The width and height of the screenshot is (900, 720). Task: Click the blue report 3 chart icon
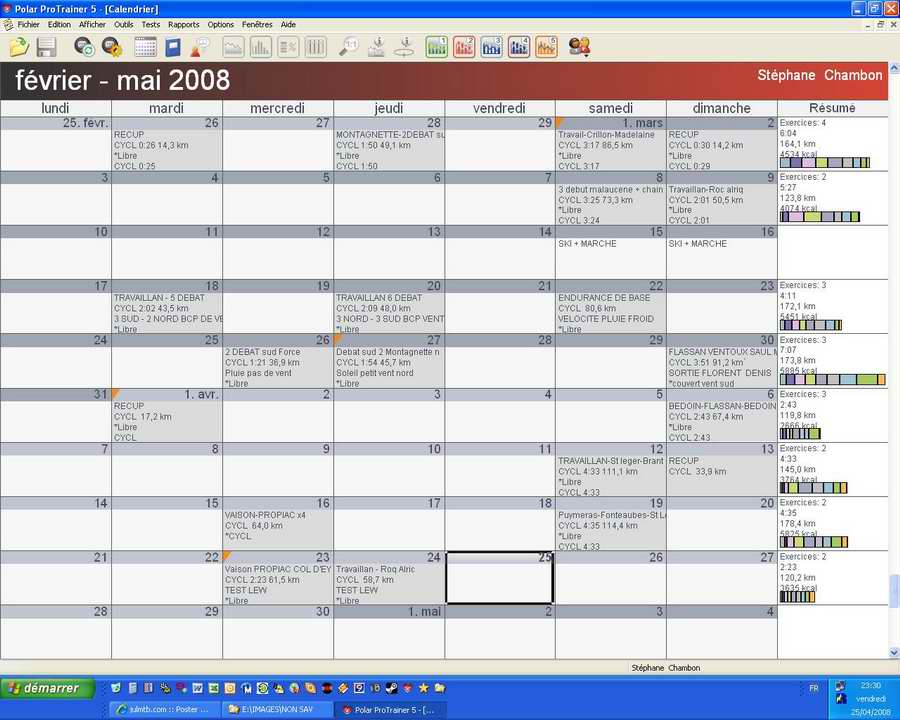coord(492,46)
